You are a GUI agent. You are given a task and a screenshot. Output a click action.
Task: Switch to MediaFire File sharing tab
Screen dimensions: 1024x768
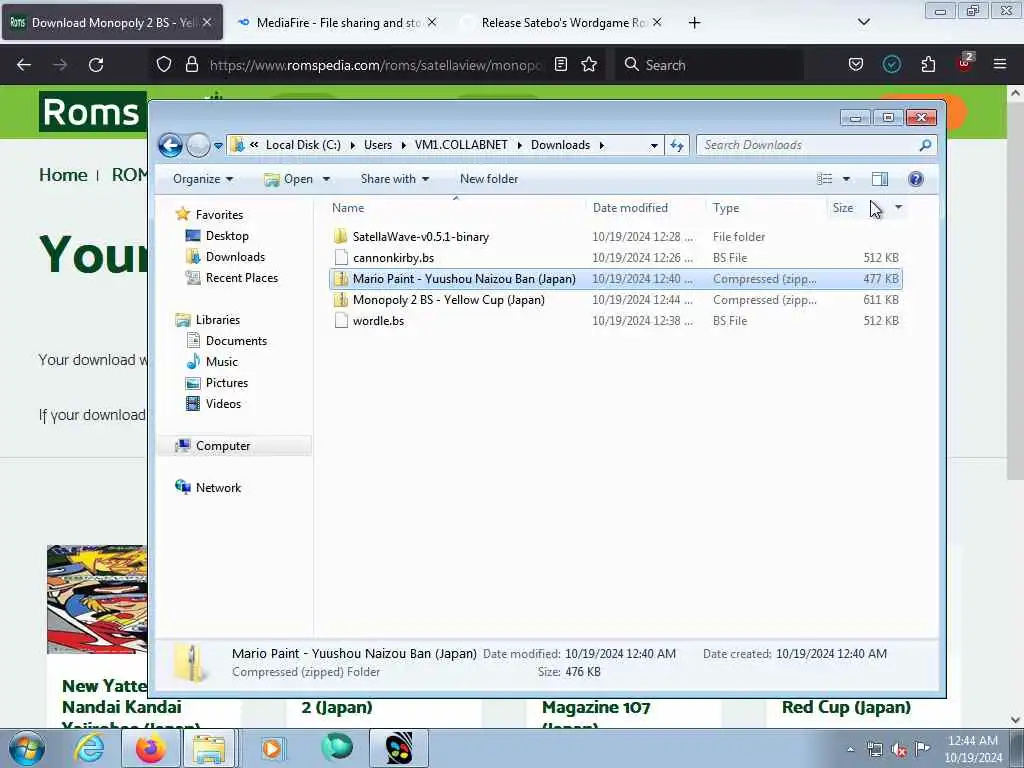[337, 22]
